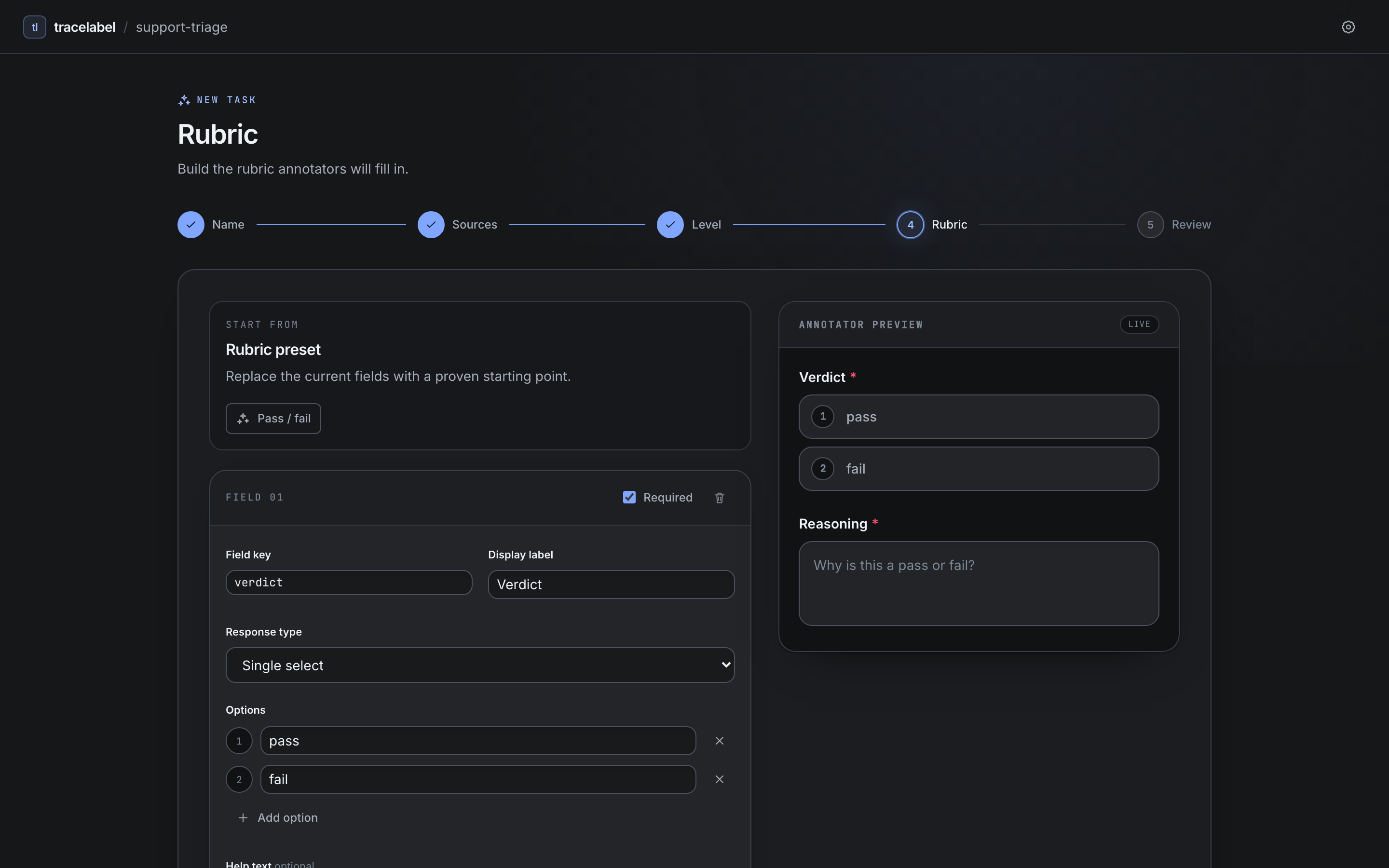Edit option 1 text 'pass'
The height and width of the screenshot is (868, 1389).
[x=478, y=741]
